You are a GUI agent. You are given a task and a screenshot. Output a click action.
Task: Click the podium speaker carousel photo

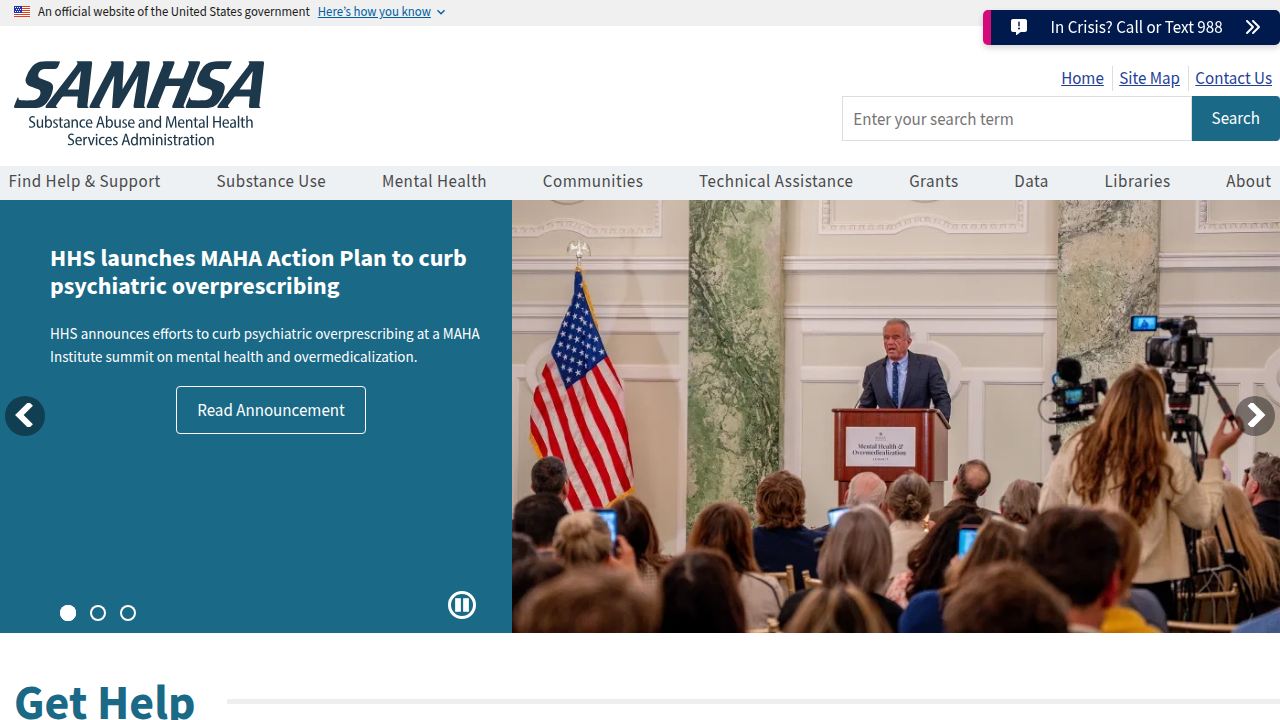[896, 416]
